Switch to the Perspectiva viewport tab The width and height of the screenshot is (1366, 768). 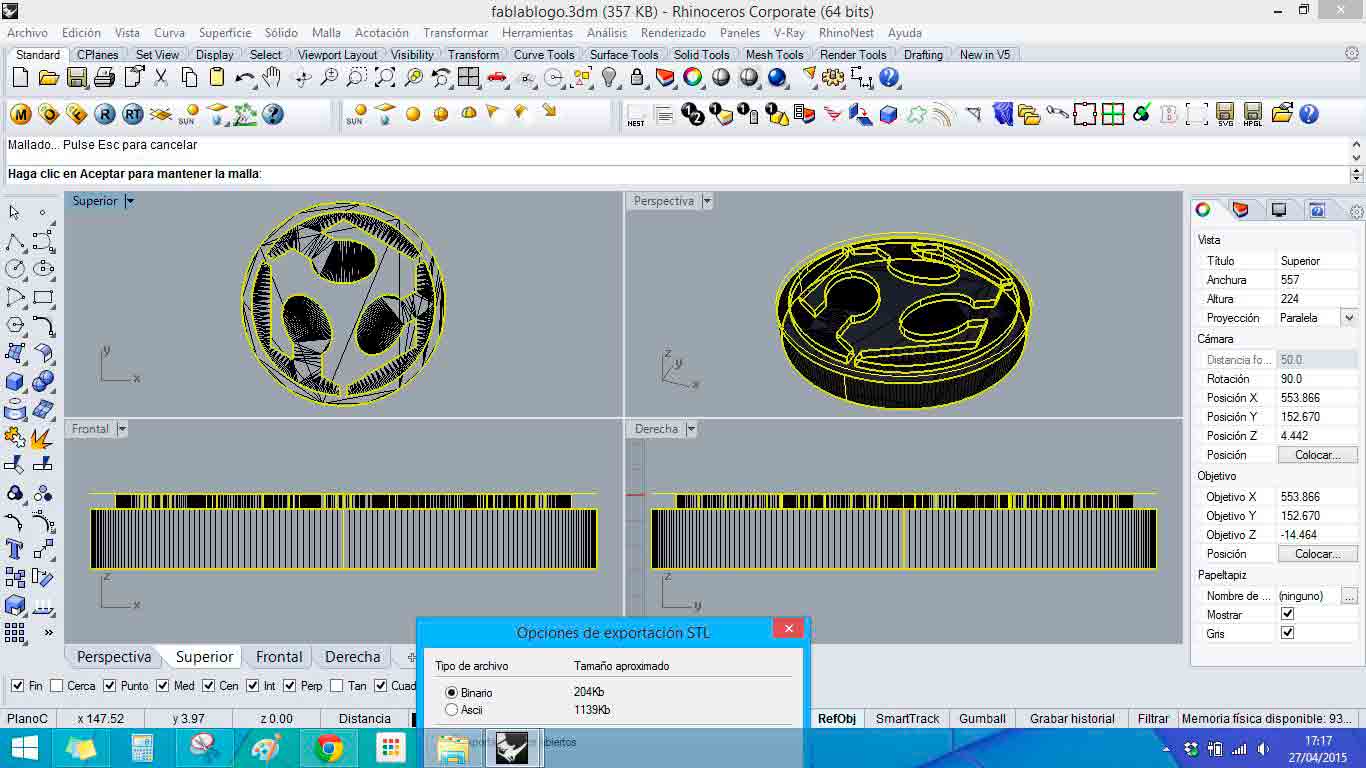114,657
